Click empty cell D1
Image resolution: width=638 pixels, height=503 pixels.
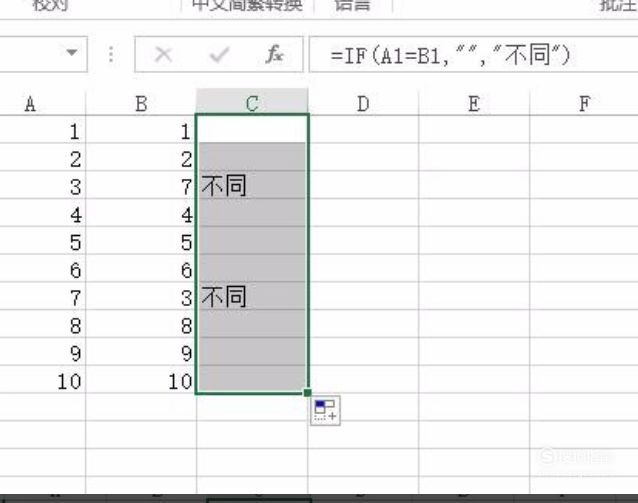363,130
